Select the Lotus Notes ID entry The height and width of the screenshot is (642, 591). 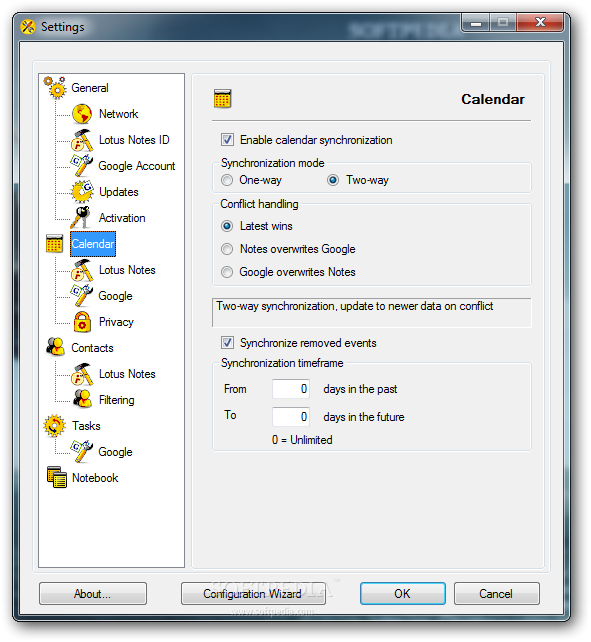[134, 140]
